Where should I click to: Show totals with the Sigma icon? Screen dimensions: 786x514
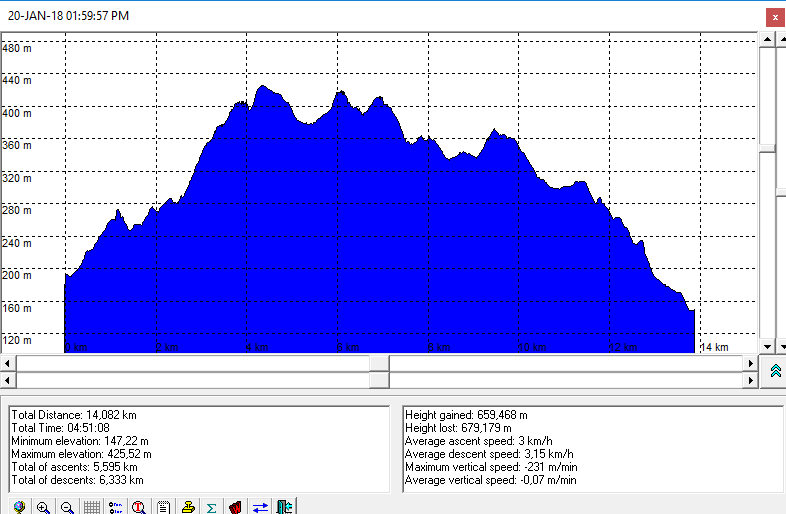tap(212, 507)
